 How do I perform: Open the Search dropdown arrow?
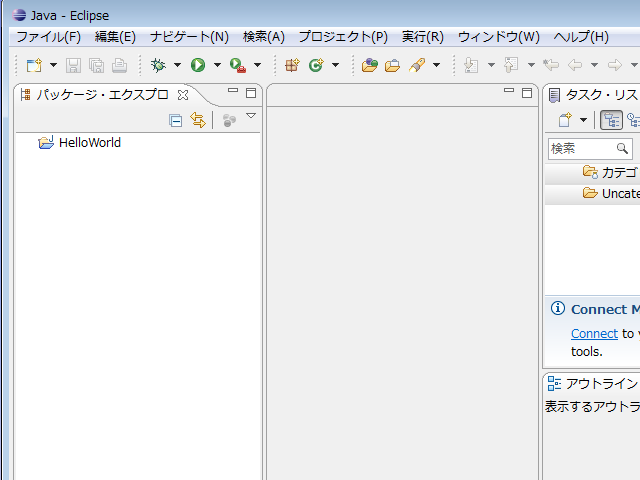click(x=436, y=65)
